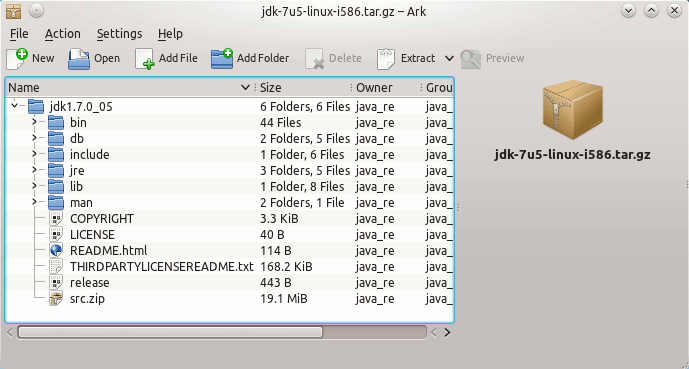Screen dimensions: 689x369
Task: Click the large cardboard box archive image
Action: (x=573, y=110)
